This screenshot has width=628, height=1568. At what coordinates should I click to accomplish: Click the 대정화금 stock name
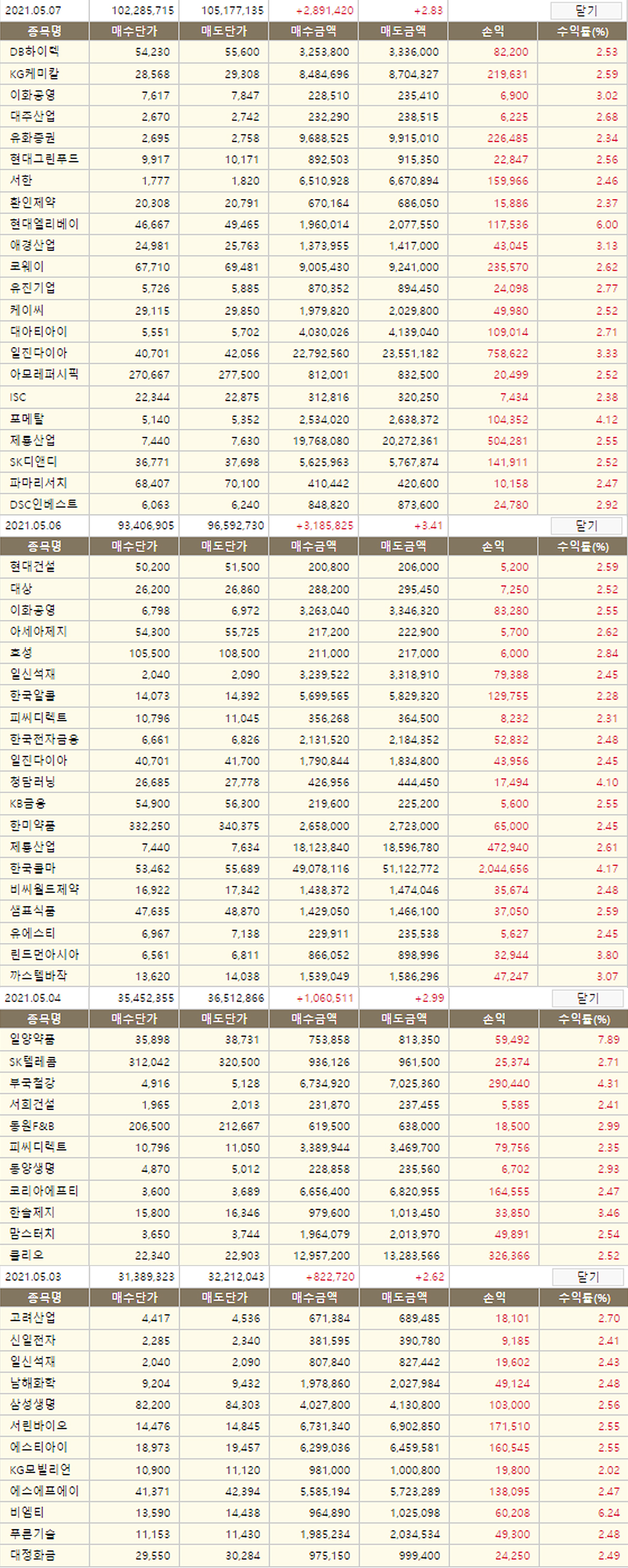coord(32,1556)
